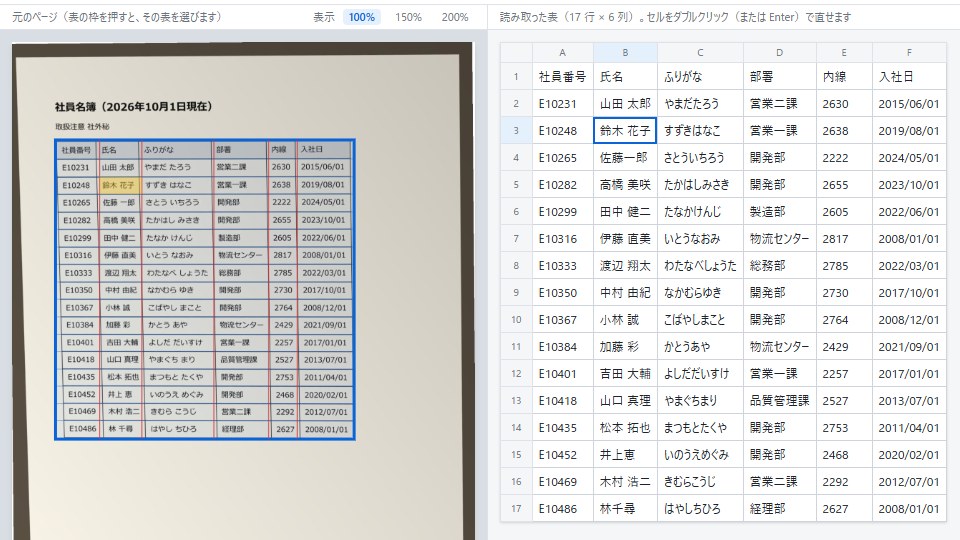
Task: Select cell '入社日' in extracted grid
Action: tap(909, 77)
